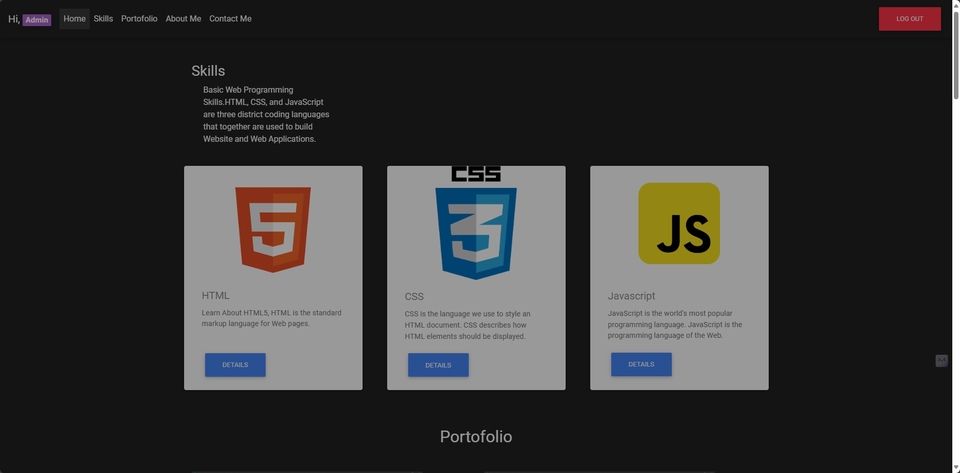Click the Javascript card title

coord(631,296)
